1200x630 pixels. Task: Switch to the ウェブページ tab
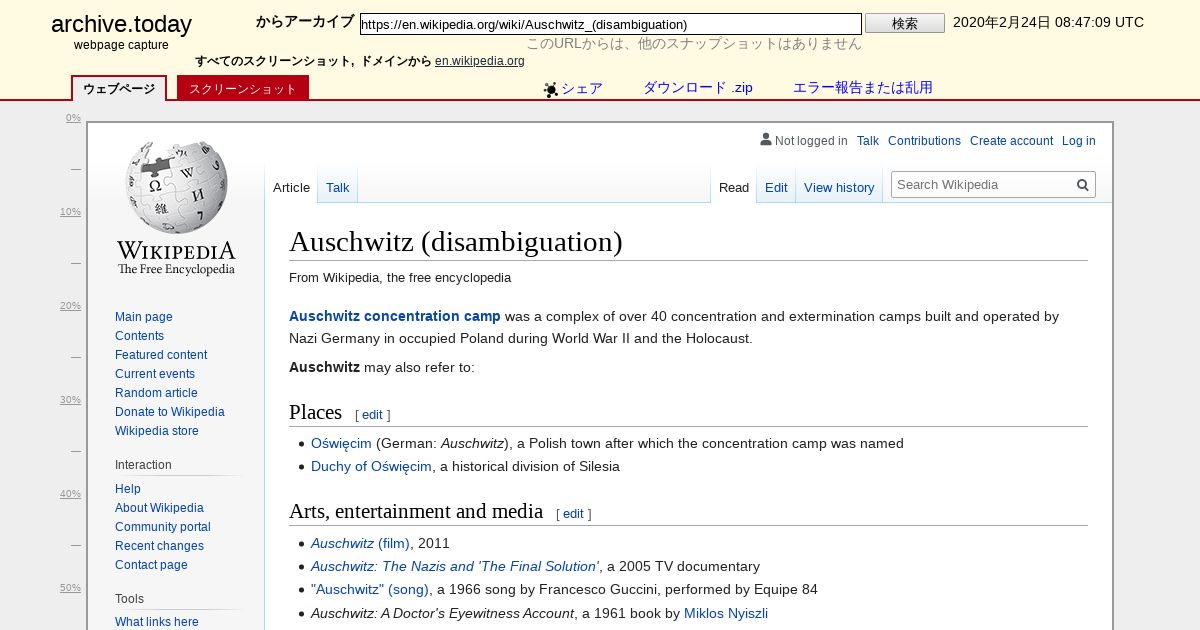[119, 89]
